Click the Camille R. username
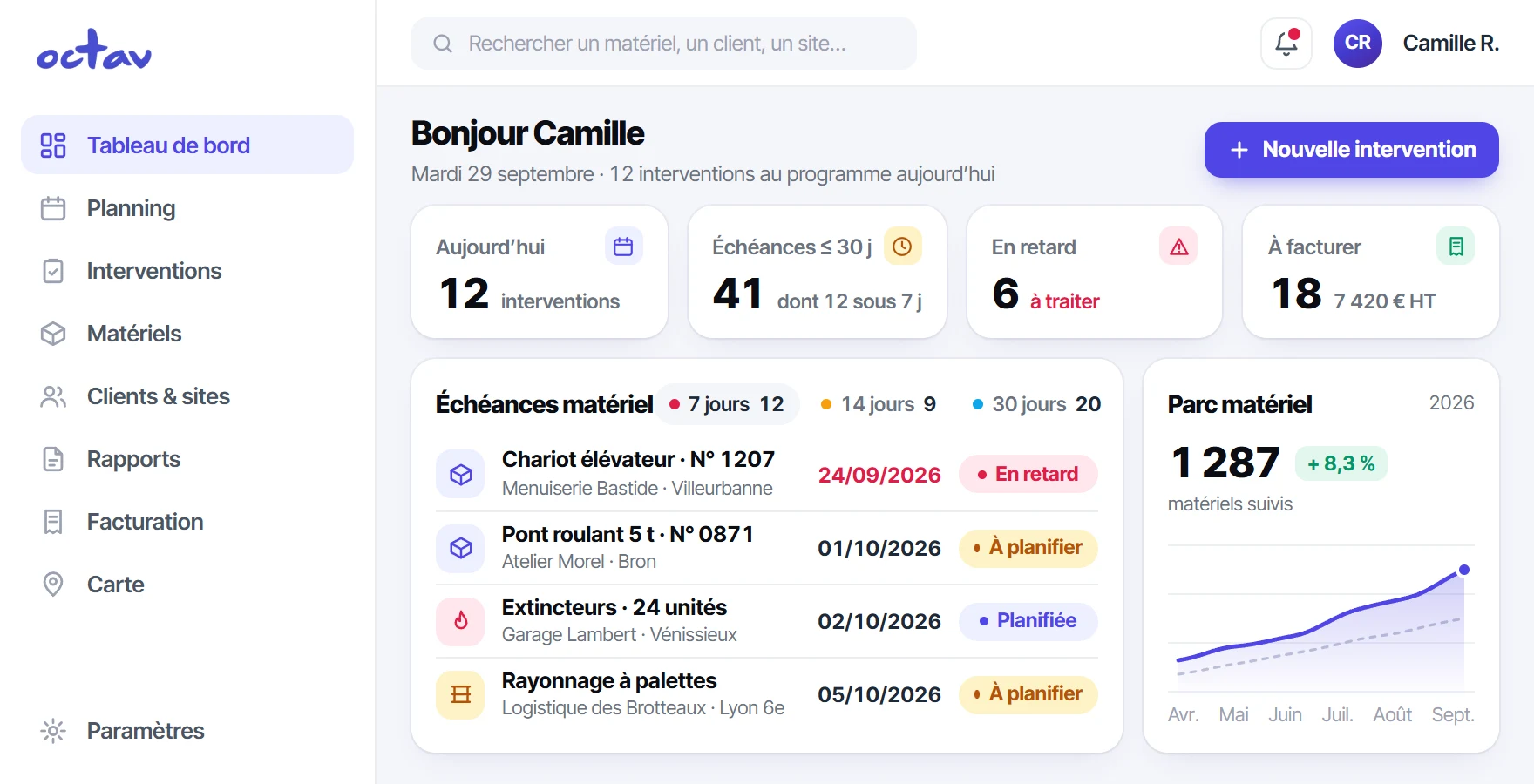 [1451, 44]
